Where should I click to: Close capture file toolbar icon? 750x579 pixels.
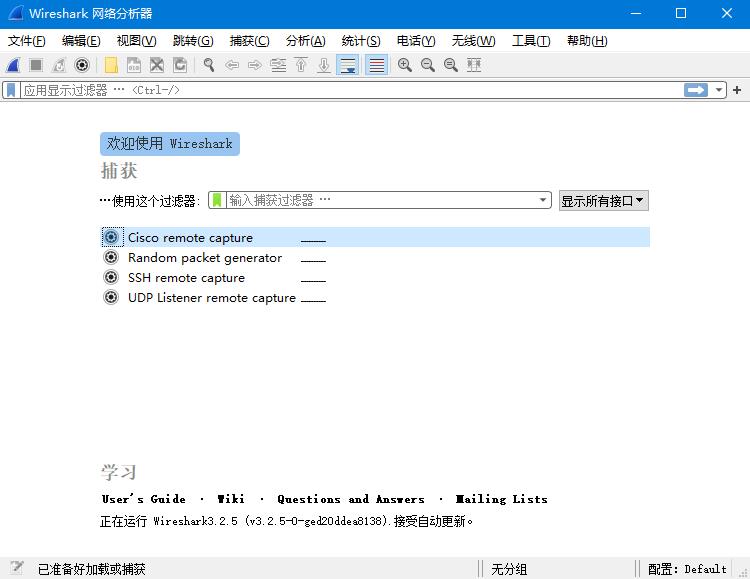click(x=157, y=65)
